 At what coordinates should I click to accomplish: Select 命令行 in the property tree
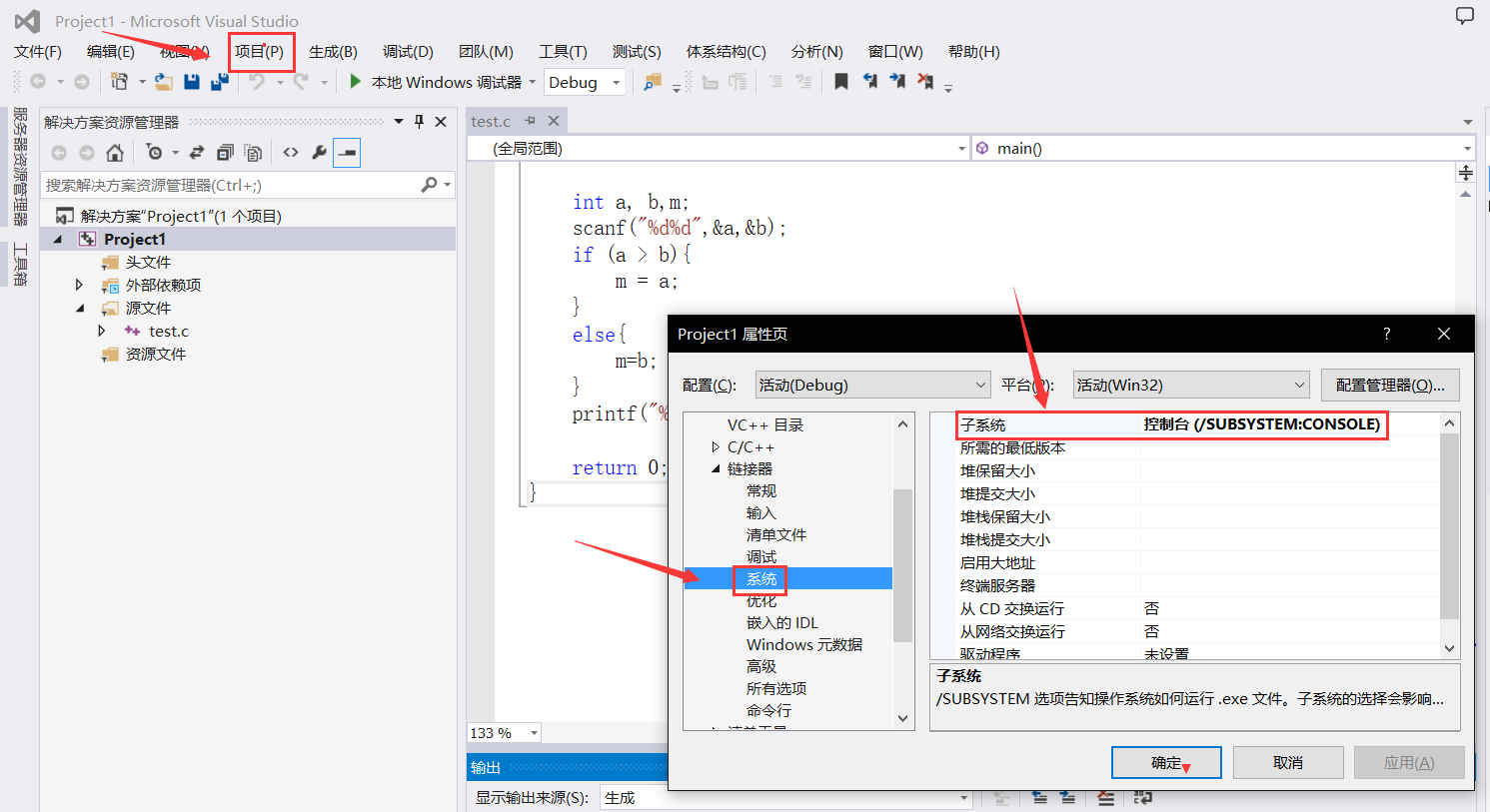(768, 710)
